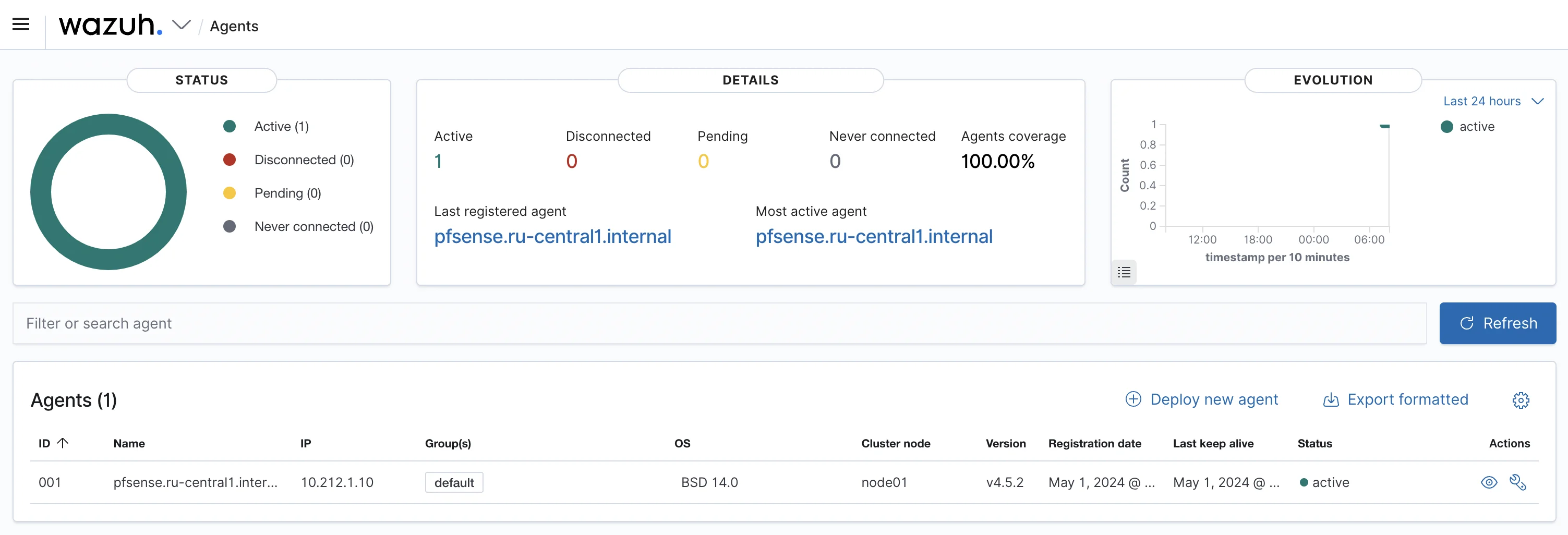Click the filter or search agent field
The width and height of the screenshot is (1568, 535).
244,323
